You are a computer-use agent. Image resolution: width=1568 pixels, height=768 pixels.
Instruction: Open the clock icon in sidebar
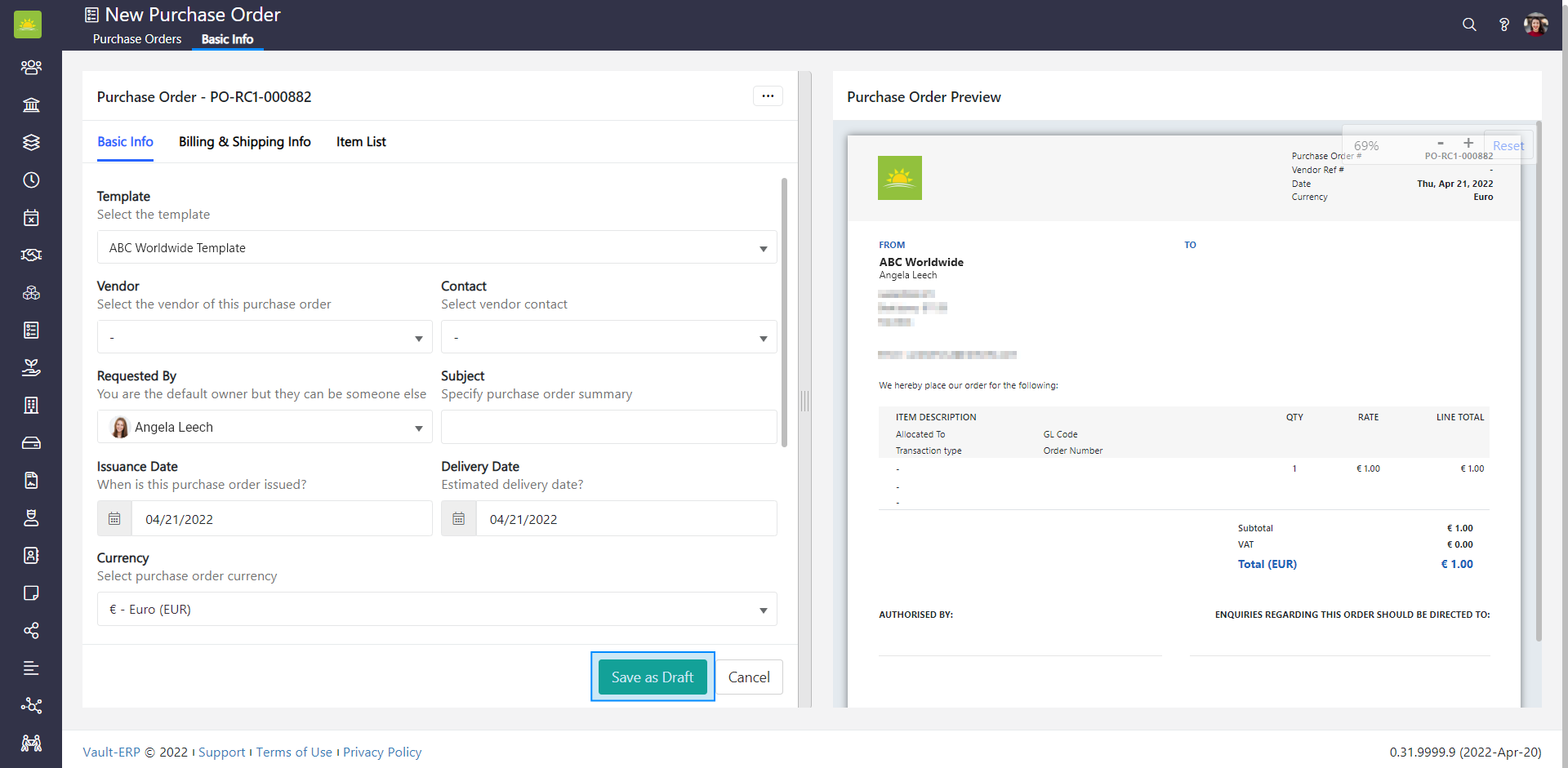(x=31, y=180)
